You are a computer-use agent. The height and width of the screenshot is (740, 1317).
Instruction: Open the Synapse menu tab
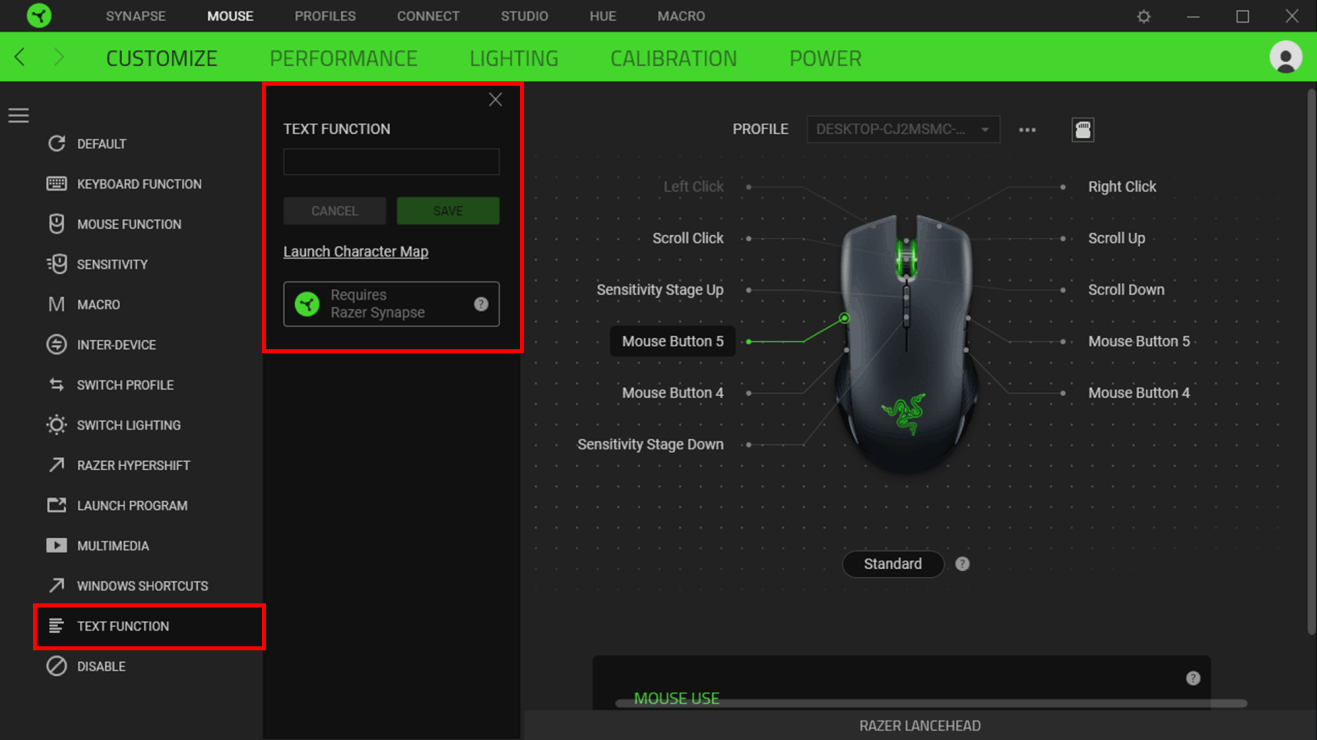tap(136, 16)
